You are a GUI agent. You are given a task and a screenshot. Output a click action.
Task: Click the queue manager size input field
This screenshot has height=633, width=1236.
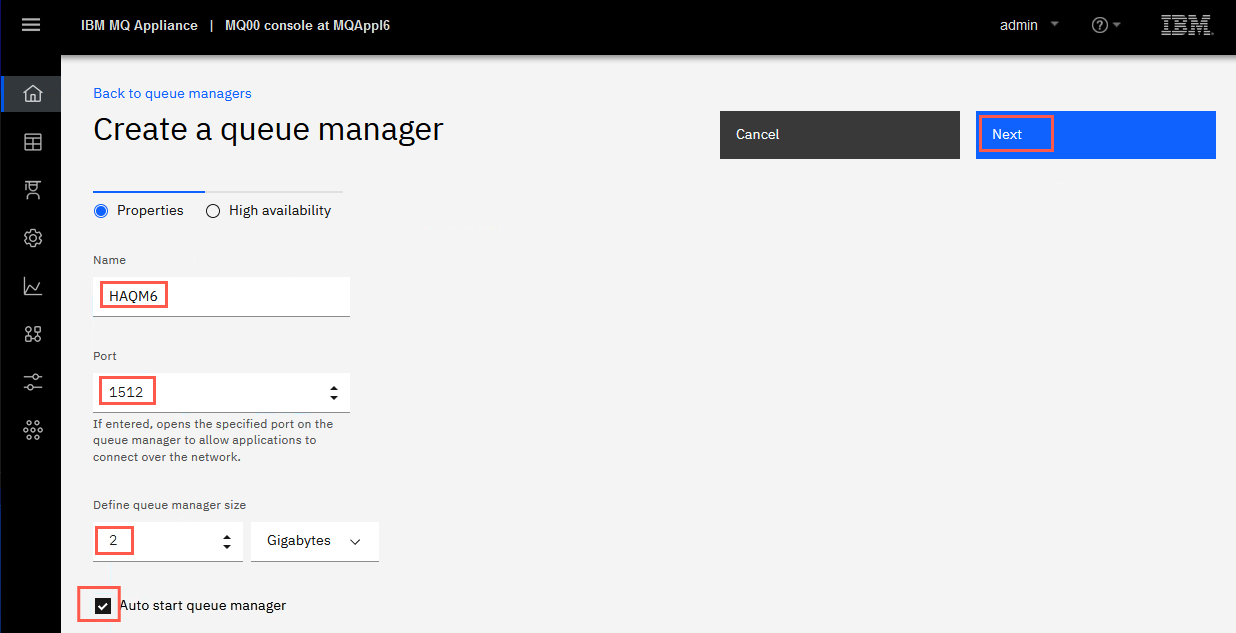click(168, 541)
